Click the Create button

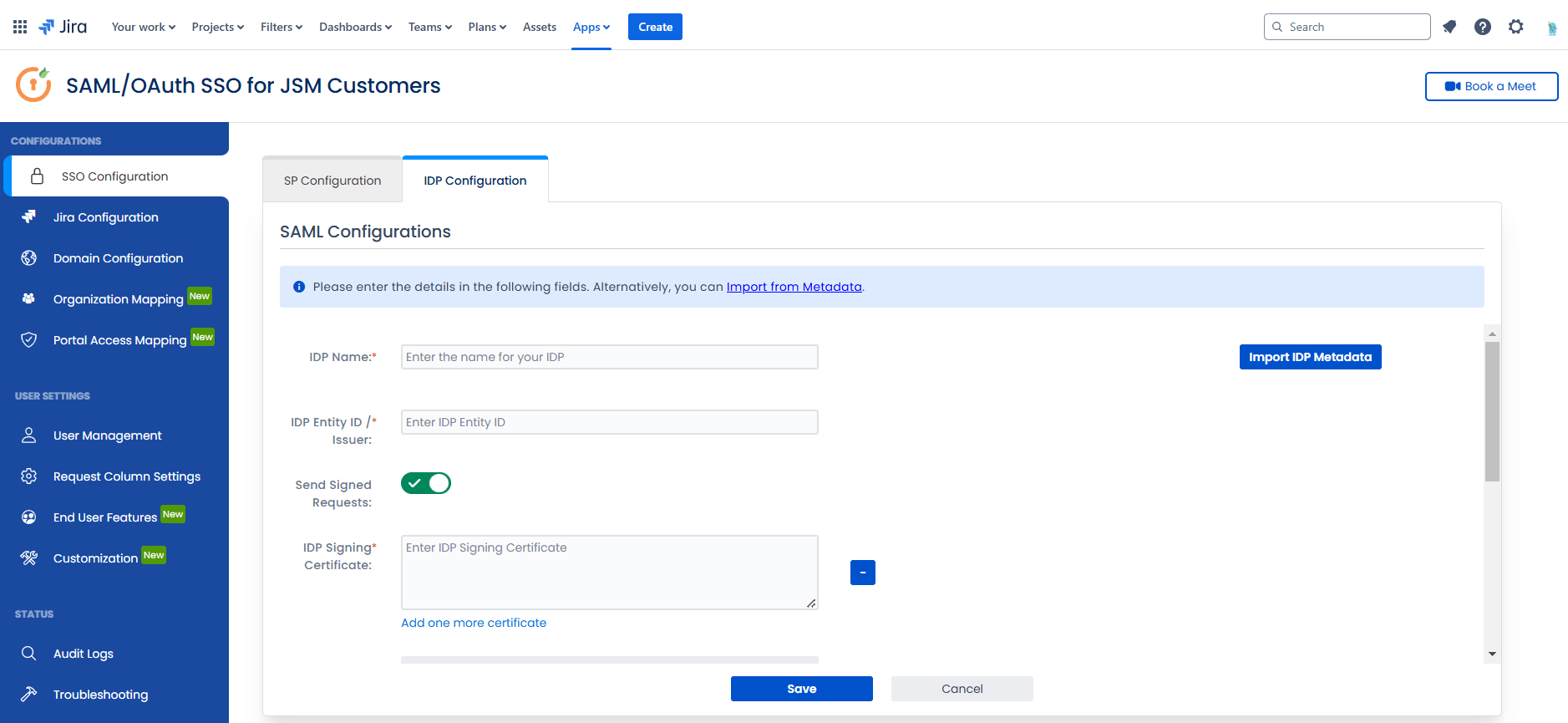(x=655, y=27)
